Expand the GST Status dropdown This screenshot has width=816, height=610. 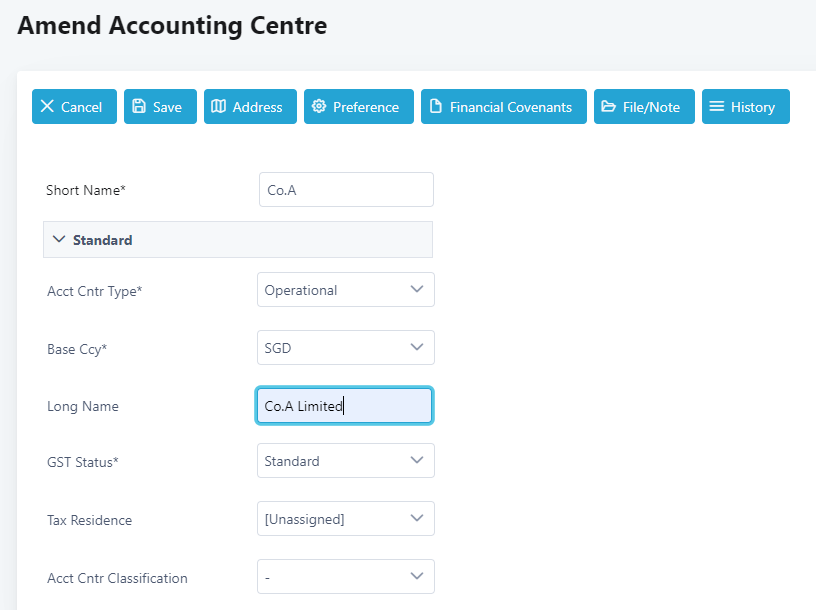[345, 461]
